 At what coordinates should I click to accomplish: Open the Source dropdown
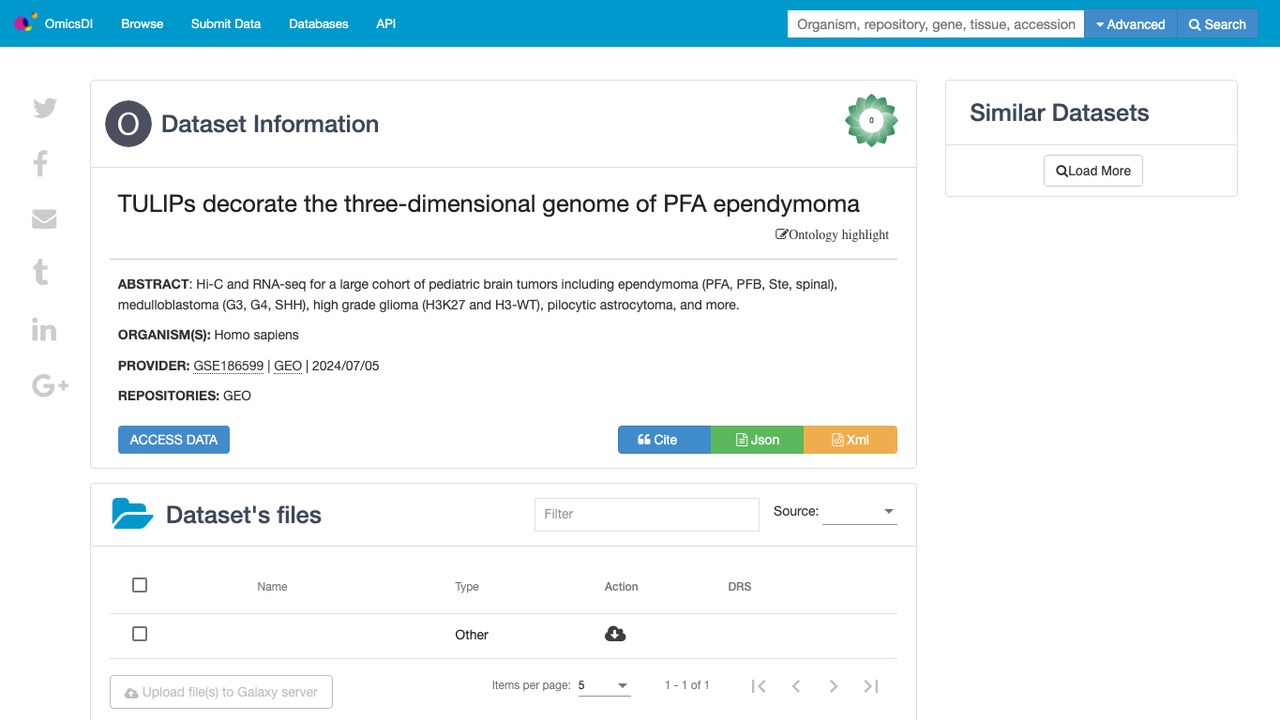click(859, 512)
